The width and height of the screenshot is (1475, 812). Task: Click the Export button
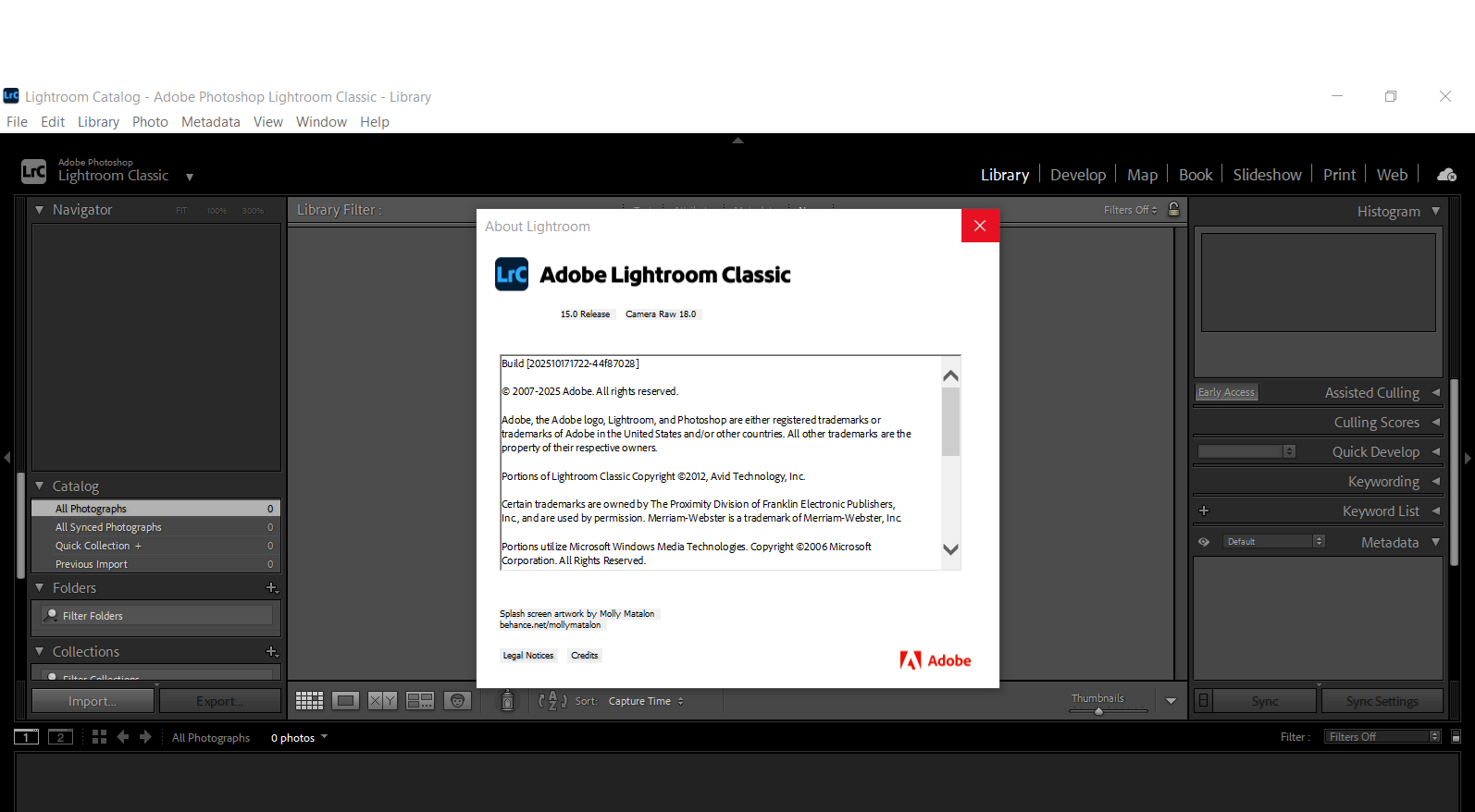(x=220, y=701)
